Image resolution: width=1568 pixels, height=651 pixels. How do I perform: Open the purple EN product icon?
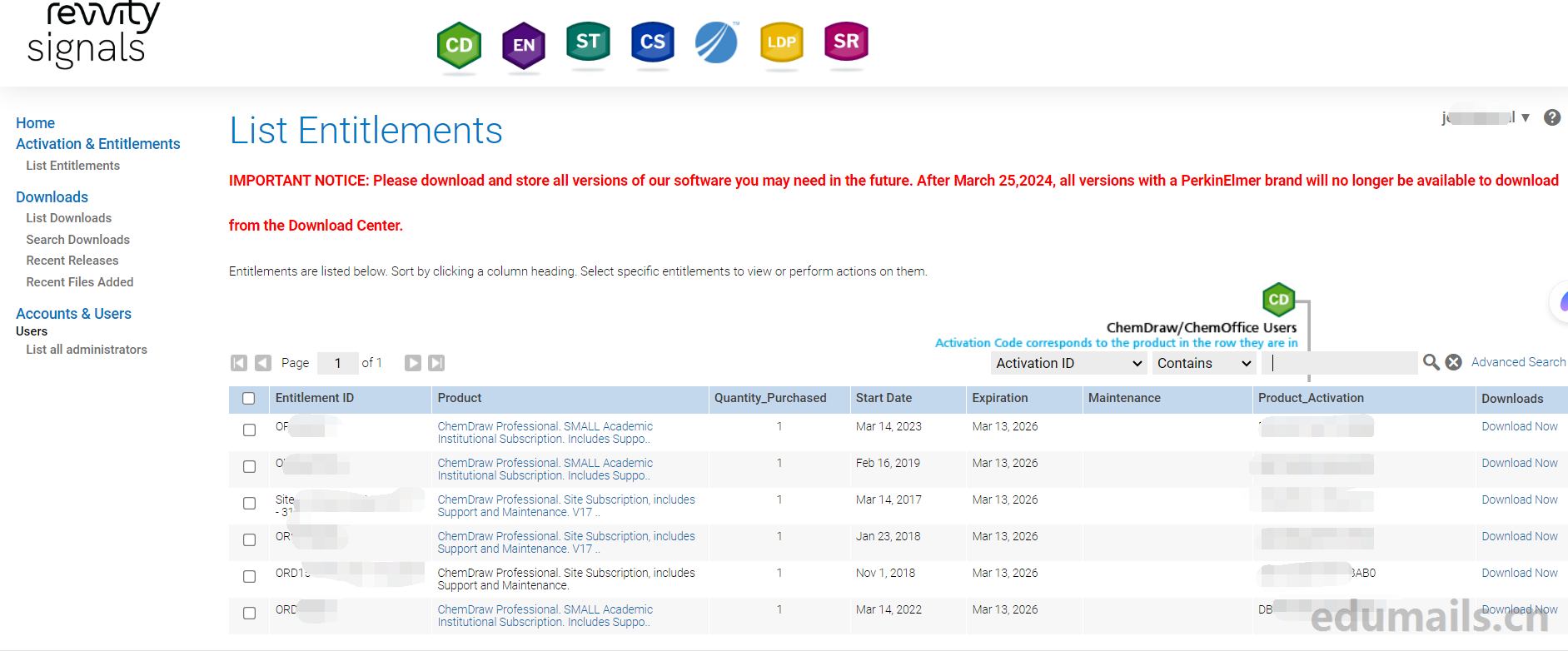[x=524, y=45]
